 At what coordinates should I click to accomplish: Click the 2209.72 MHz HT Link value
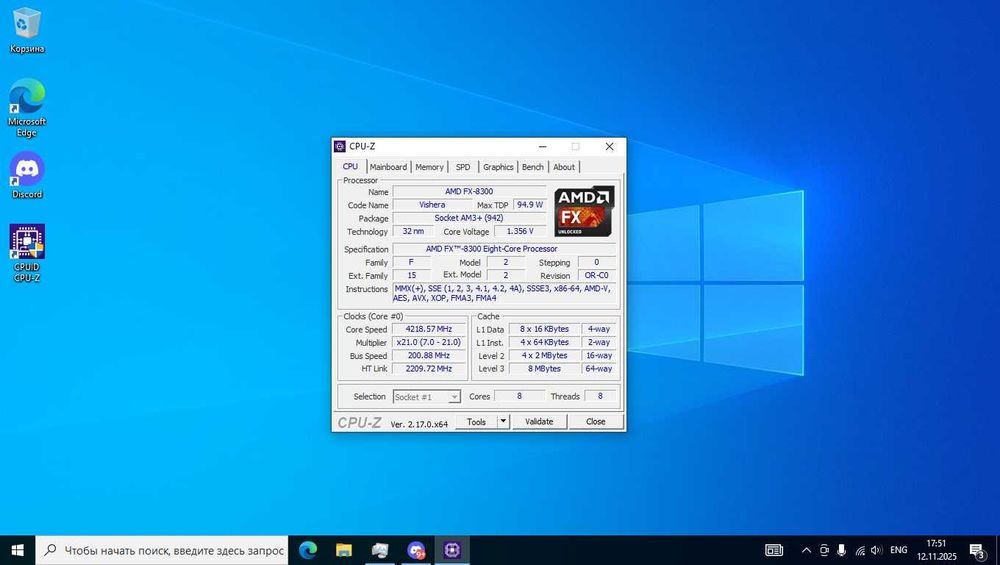[x=429, y=369]
